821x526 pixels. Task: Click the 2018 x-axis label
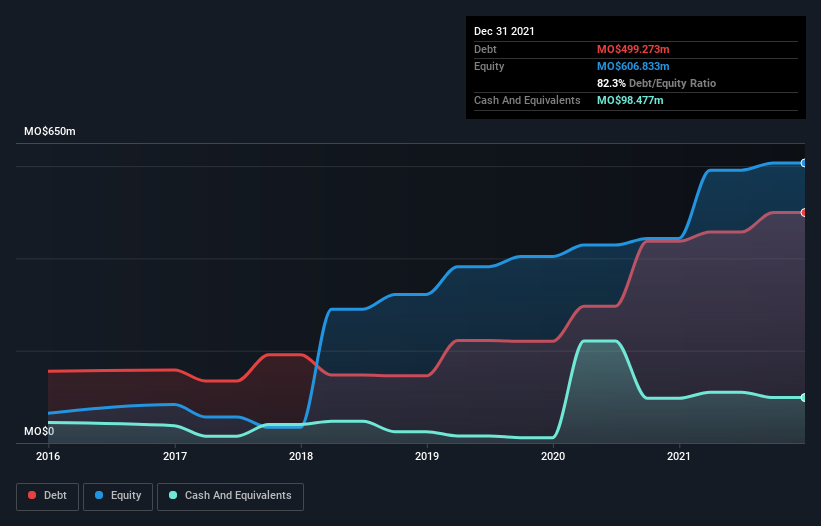pyautogui.click(x=301, y=456)
